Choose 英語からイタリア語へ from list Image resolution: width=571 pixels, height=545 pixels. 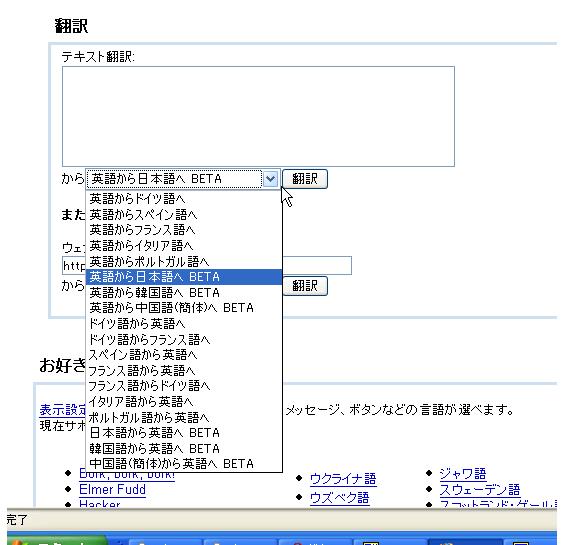184,246
